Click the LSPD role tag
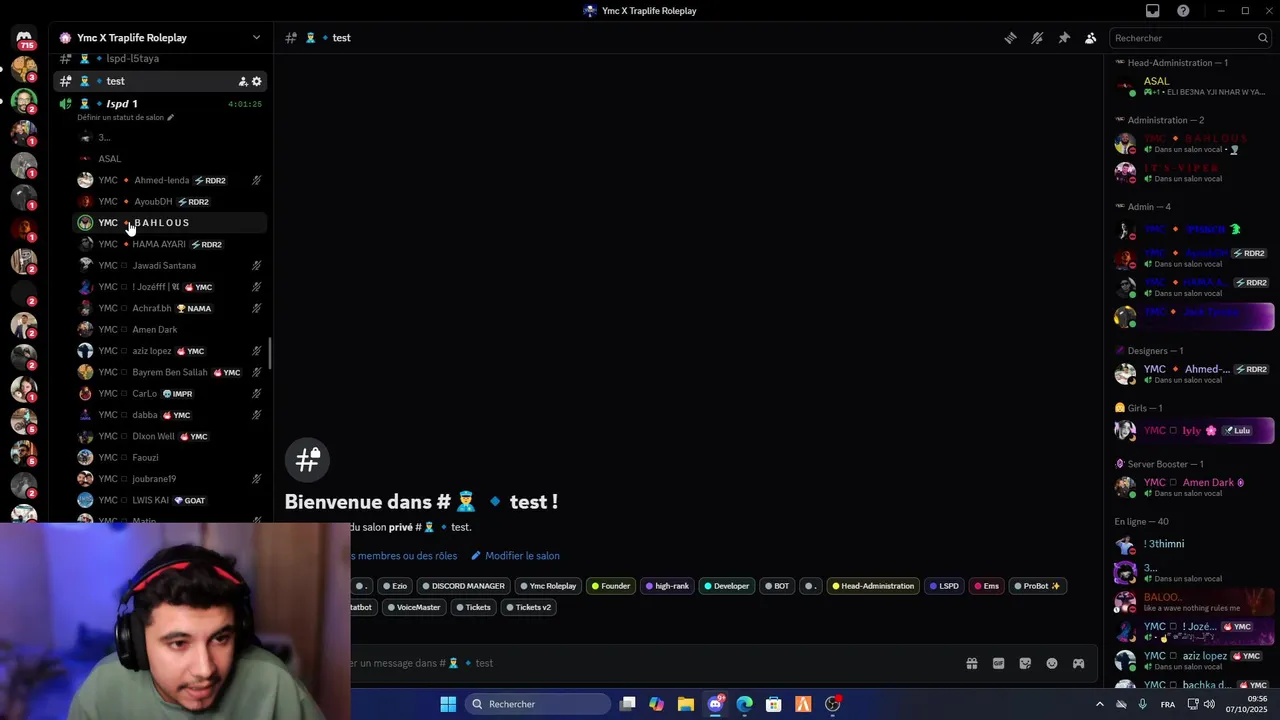1280x720 pixels. [x=944, y=586]
